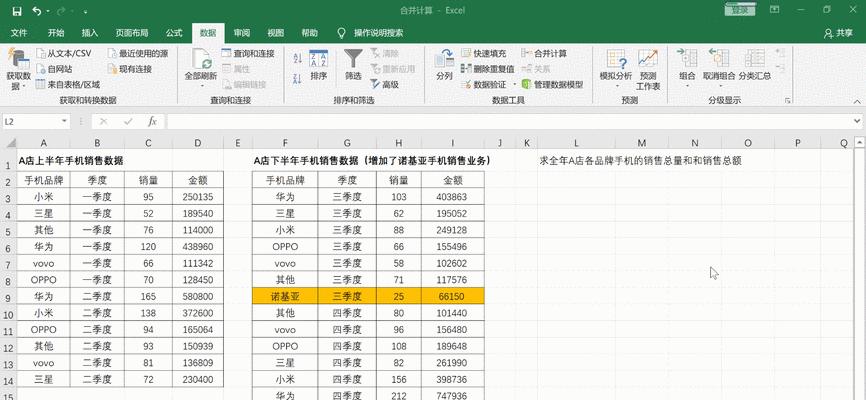Click the Share (共享) button
This screenshot has height=400, width=866.
click(x=838, y=33)
